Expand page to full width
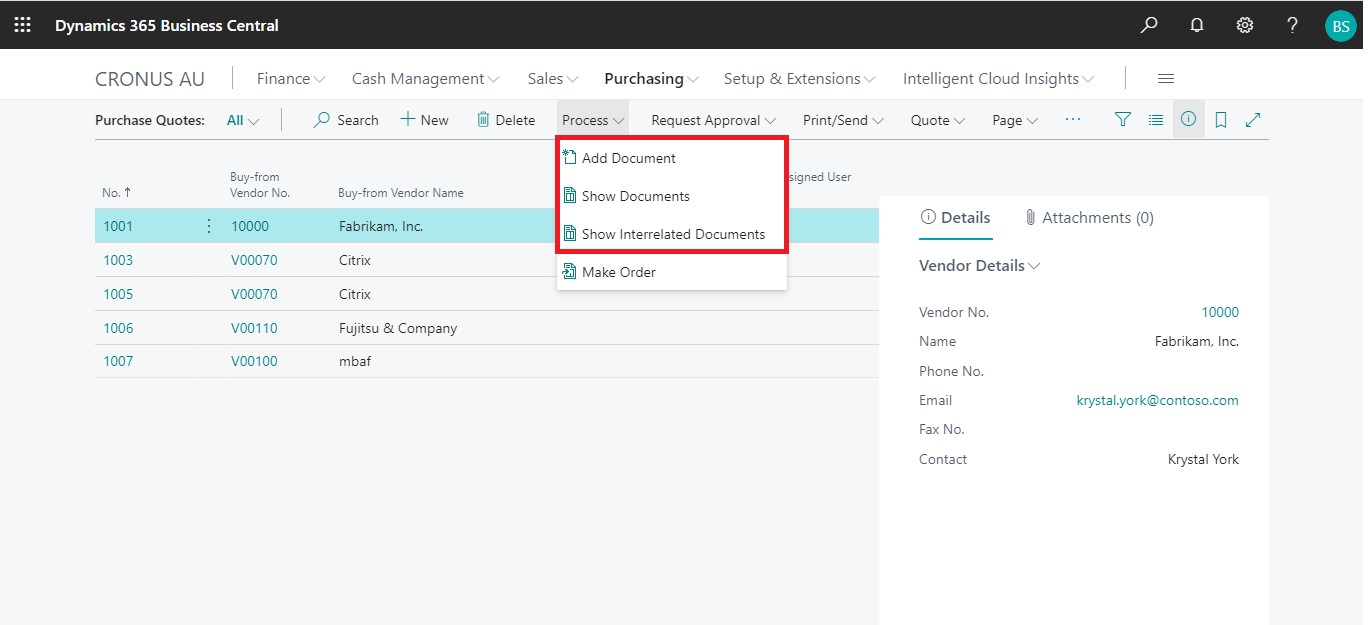Viewport: 1368px width, 625px height. (x=1253, y=120)
